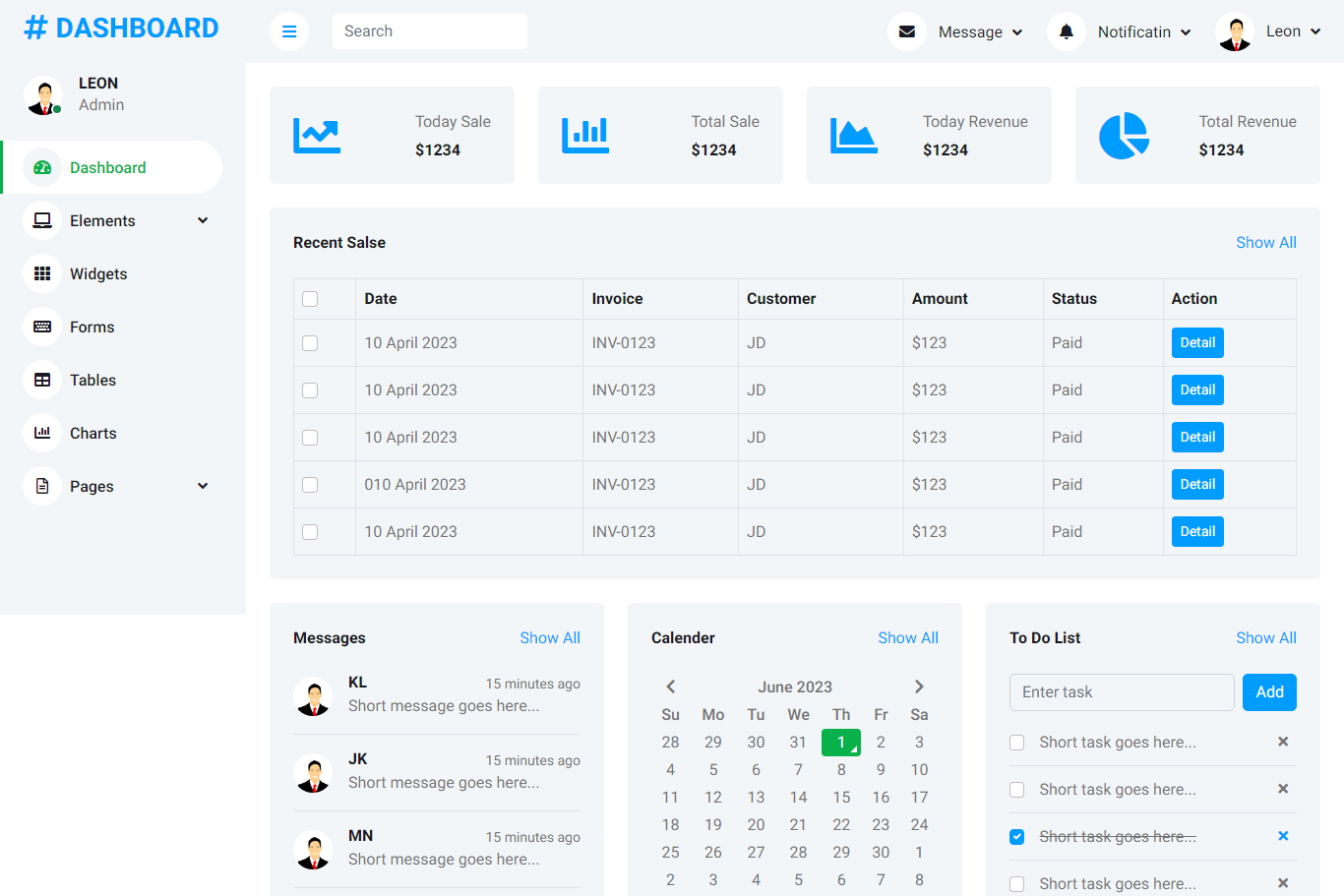
Task: Open the Leon profile dropdown
Action: click(1269, 31)
